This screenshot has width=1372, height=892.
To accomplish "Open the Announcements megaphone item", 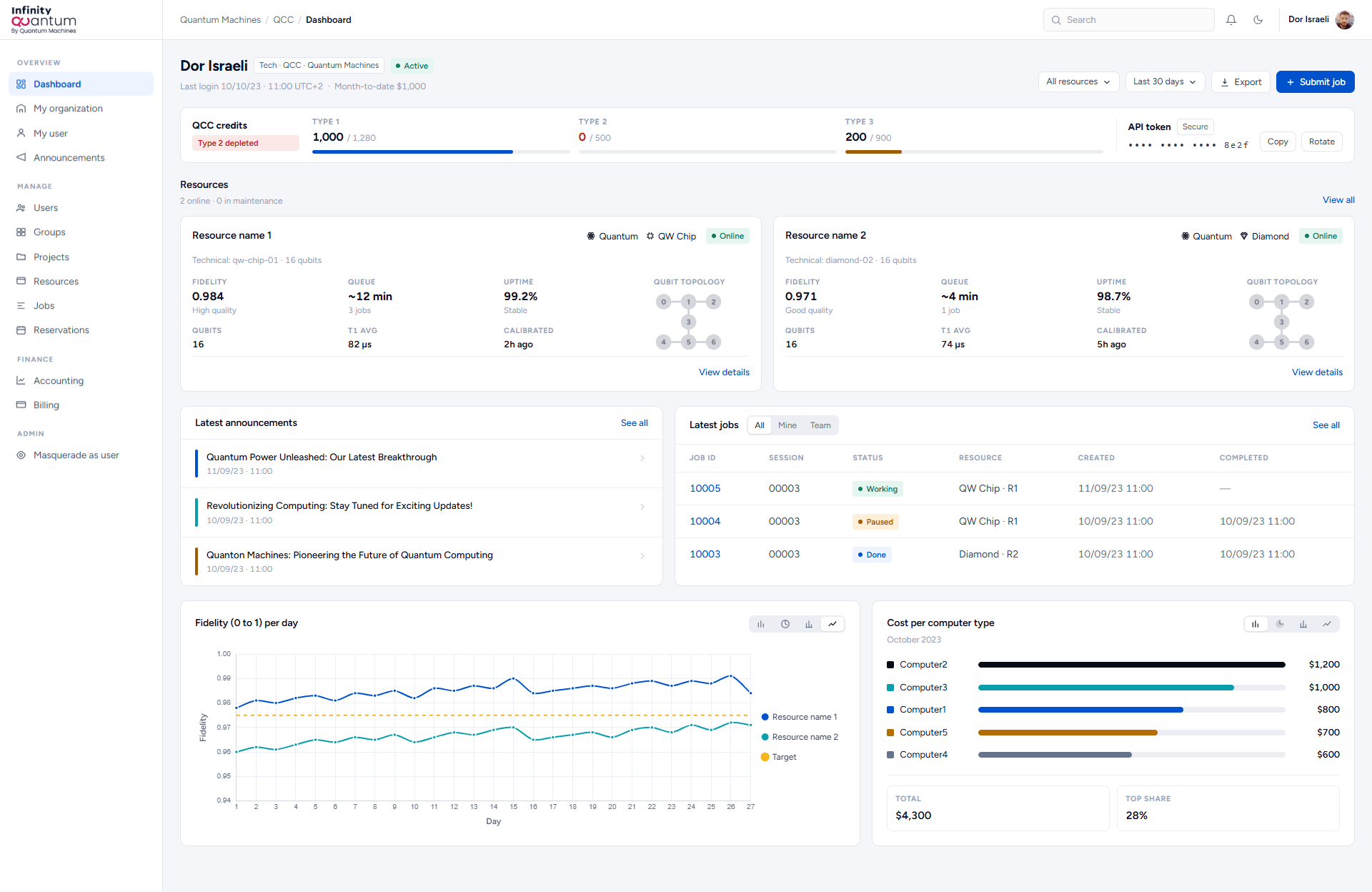I will [81, 158].
